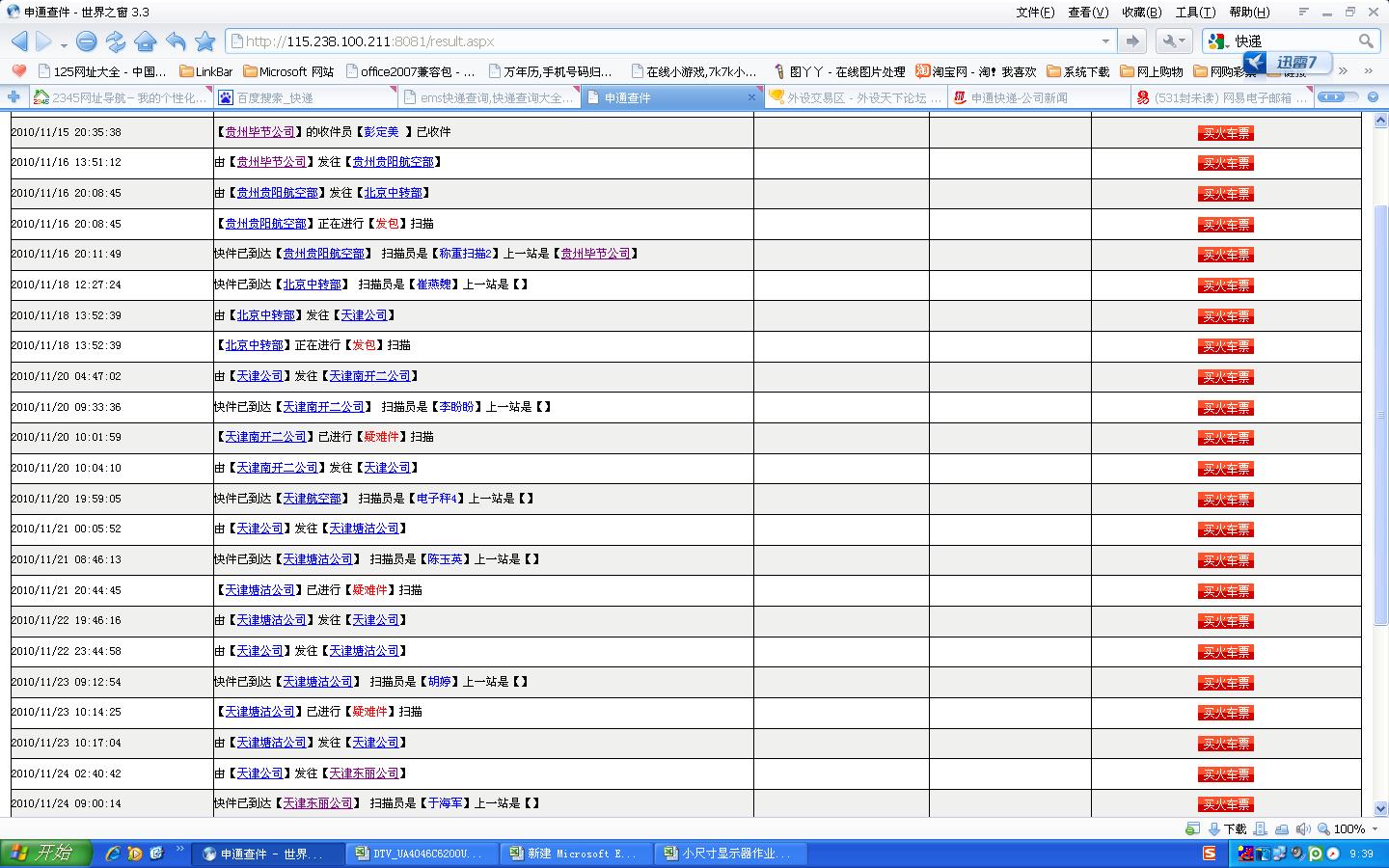
Task: Click the magnifier search icon
Action: pyautogui.click(x=1366, y=41)
